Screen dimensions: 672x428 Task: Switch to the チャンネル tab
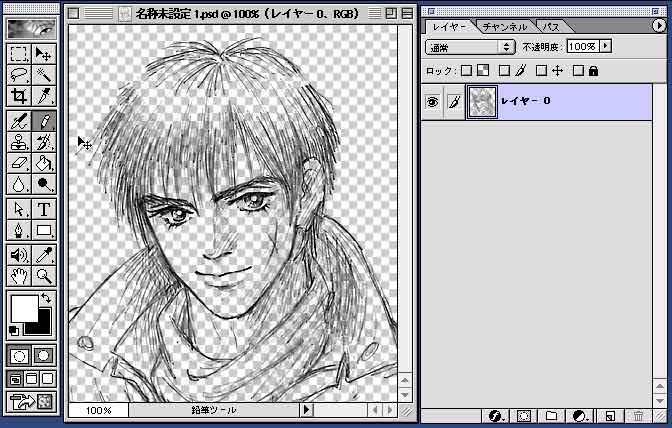tap(504, 27)
